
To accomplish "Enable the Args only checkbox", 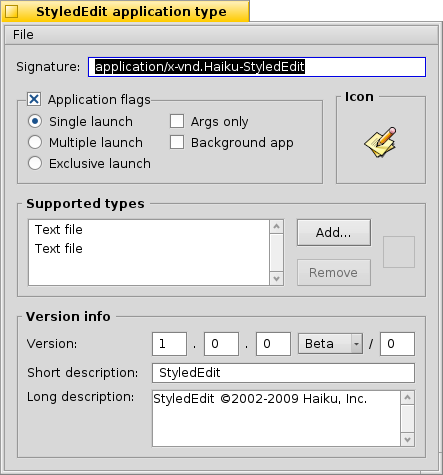I will pyautogui.click(x=177, y=121).
